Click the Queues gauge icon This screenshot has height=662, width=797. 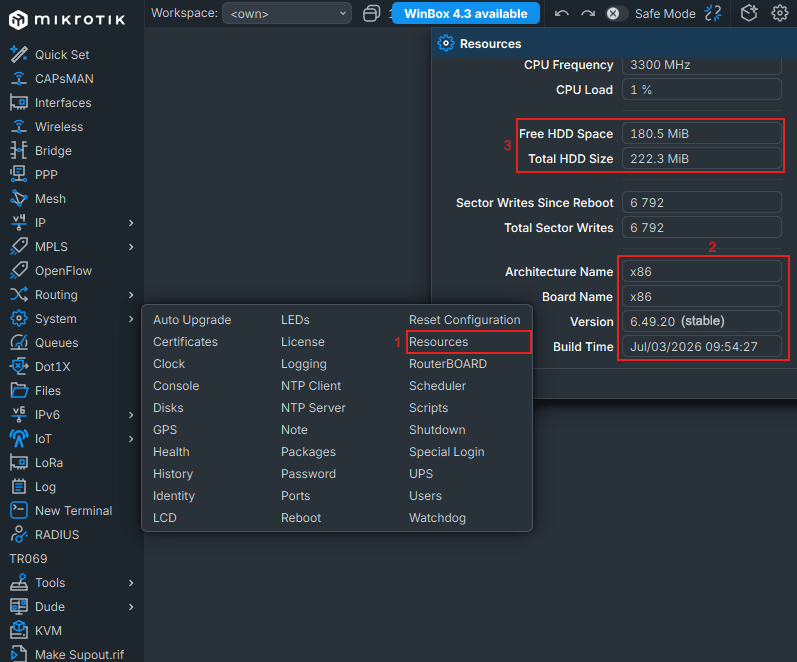coord(19,342)
